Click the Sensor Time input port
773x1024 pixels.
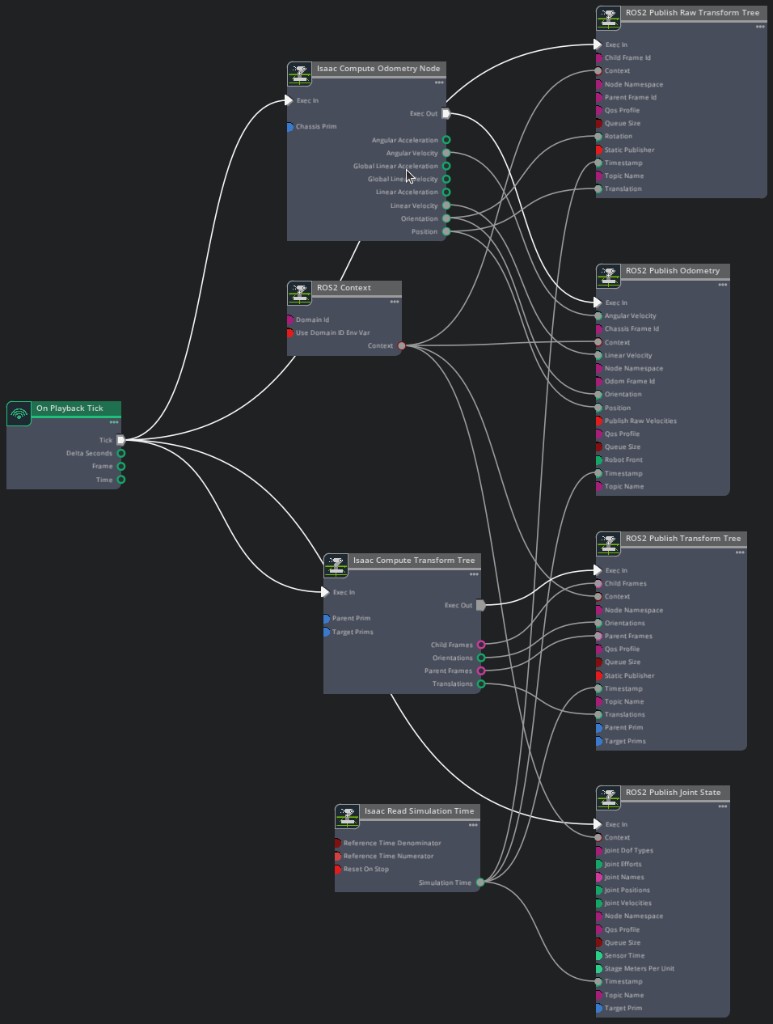598,955
